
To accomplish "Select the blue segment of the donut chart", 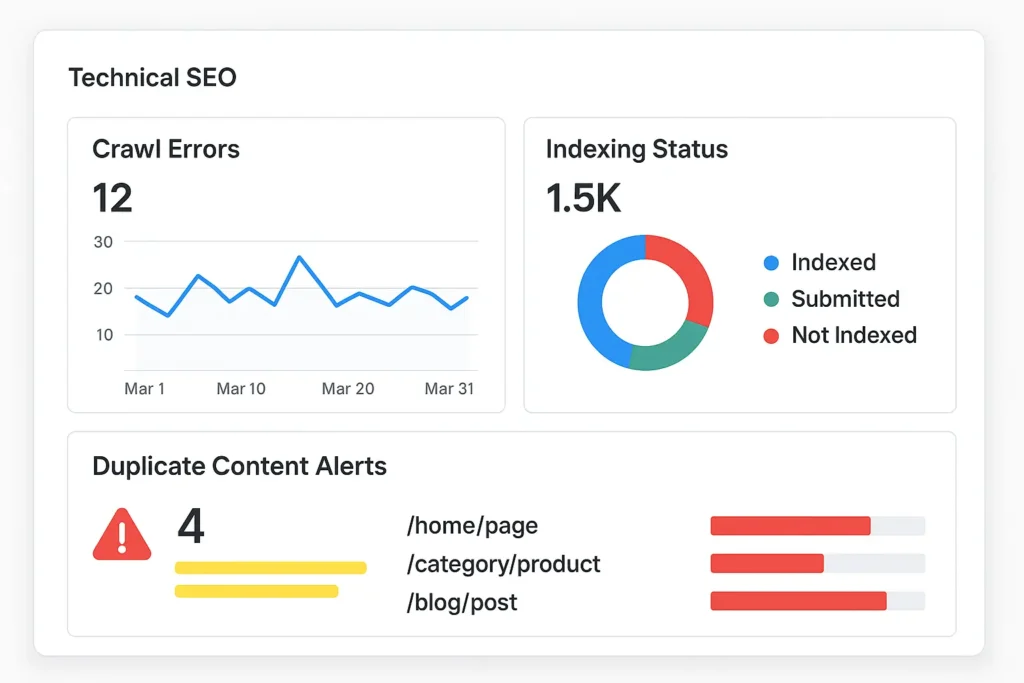I will [597, 300].
